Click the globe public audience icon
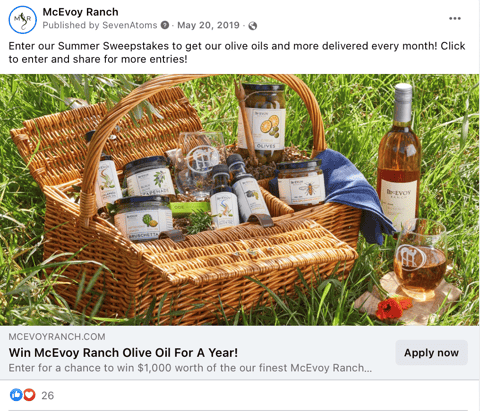 coord(253,26)
